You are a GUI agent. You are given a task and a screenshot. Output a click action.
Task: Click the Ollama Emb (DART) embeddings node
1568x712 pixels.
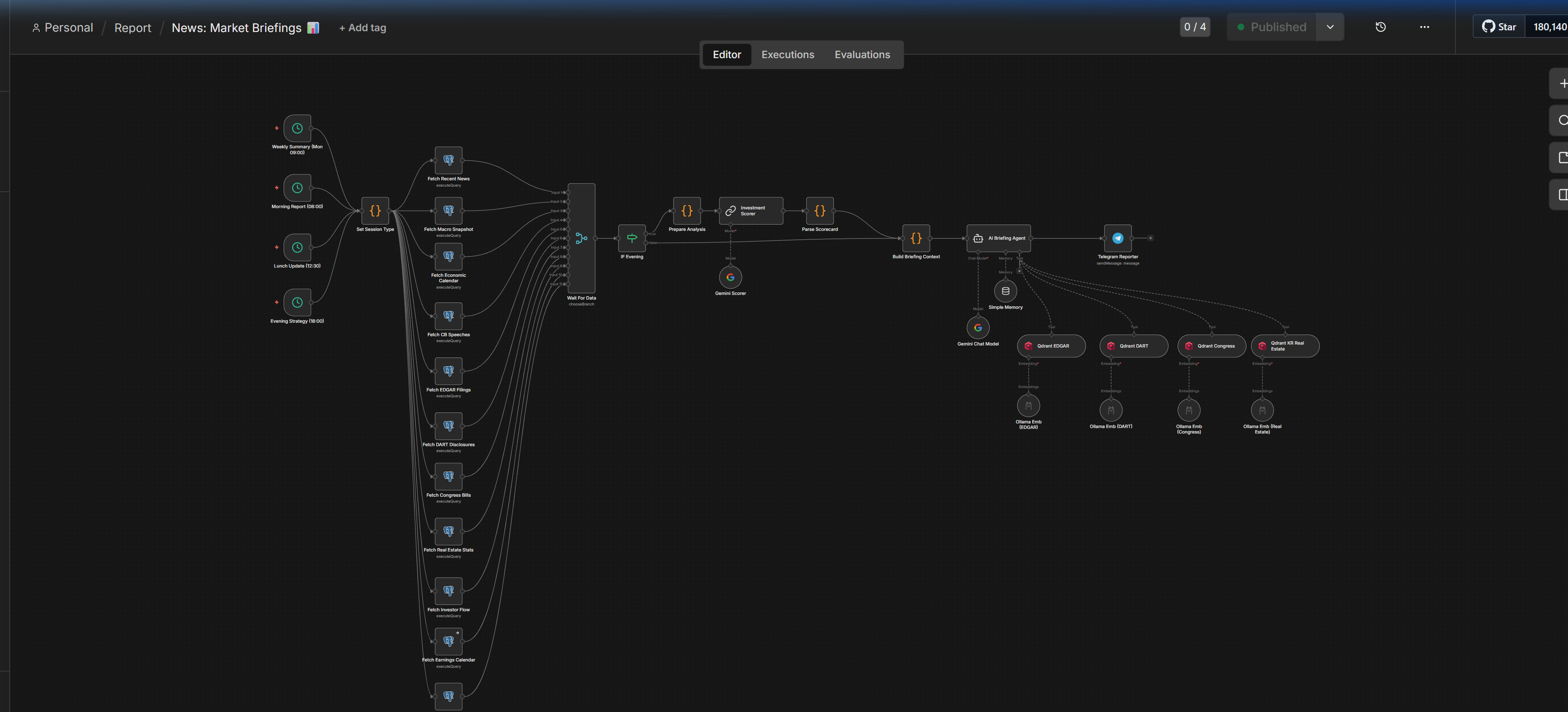point(1111,410)
